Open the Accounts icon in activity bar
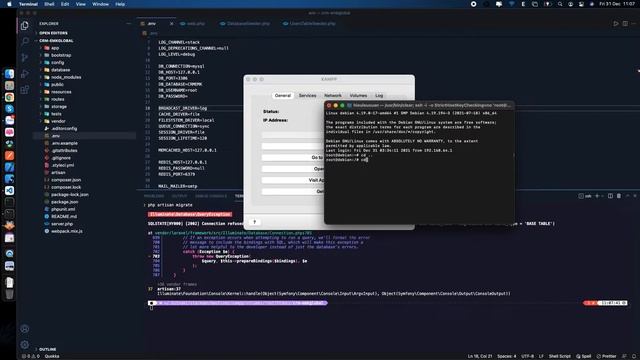Viewport: 640px width, 360px height. point(24,329)
